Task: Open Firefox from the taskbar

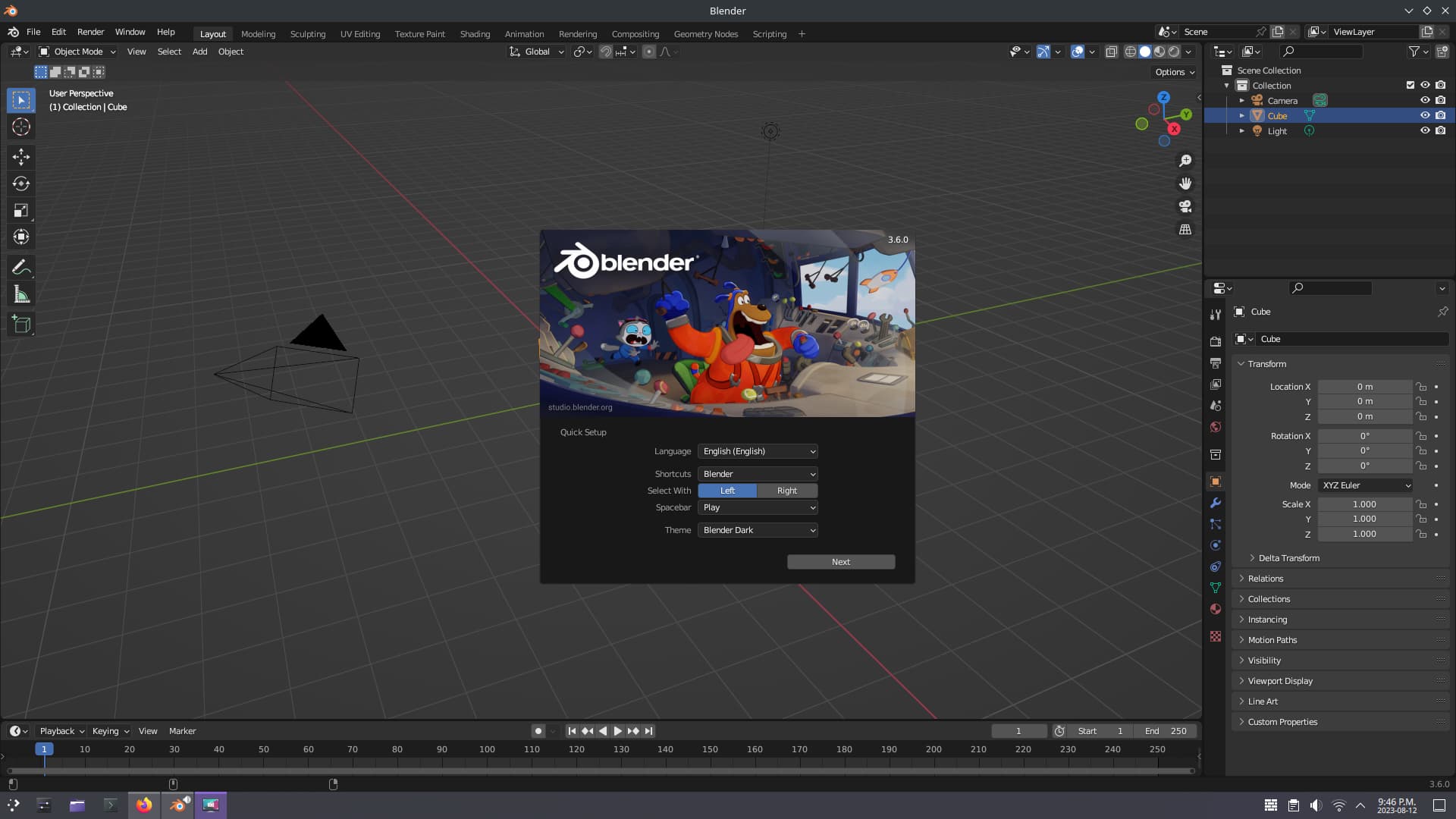Action: coord(143,805)
